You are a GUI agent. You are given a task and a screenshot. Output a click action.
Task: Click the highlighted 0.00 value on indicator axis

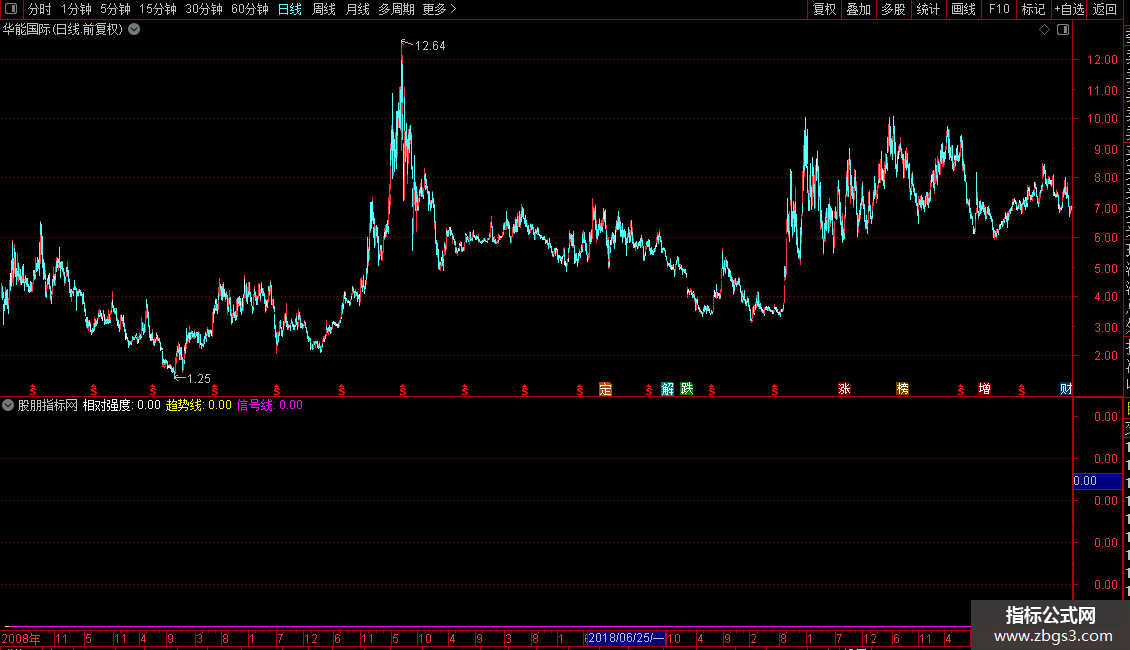tap(1097, 481)
